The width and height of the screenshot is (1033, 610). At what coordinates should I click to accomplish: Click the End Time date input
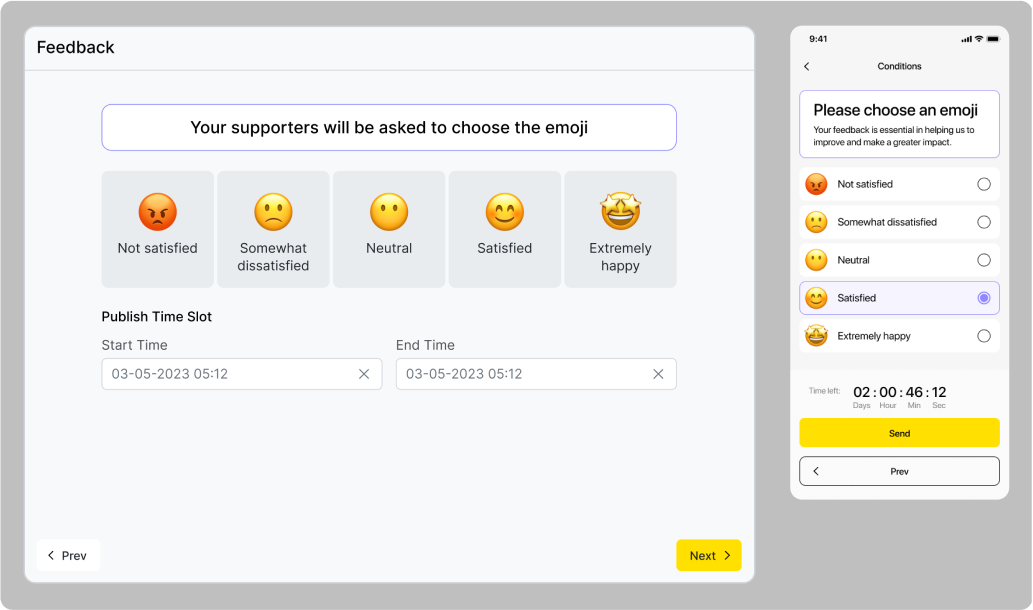522,374
